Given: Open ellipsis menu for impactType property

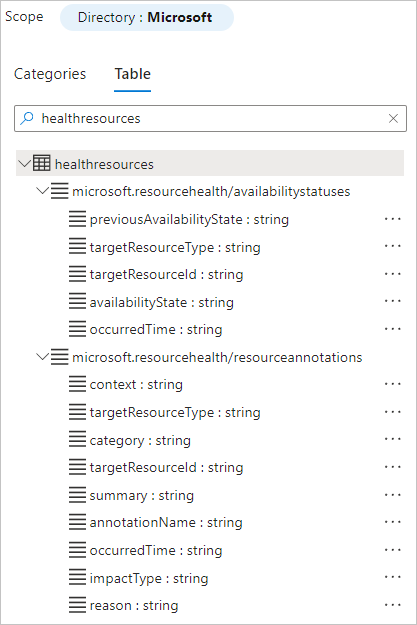Looking at the screenshot, I should point(392,578).
